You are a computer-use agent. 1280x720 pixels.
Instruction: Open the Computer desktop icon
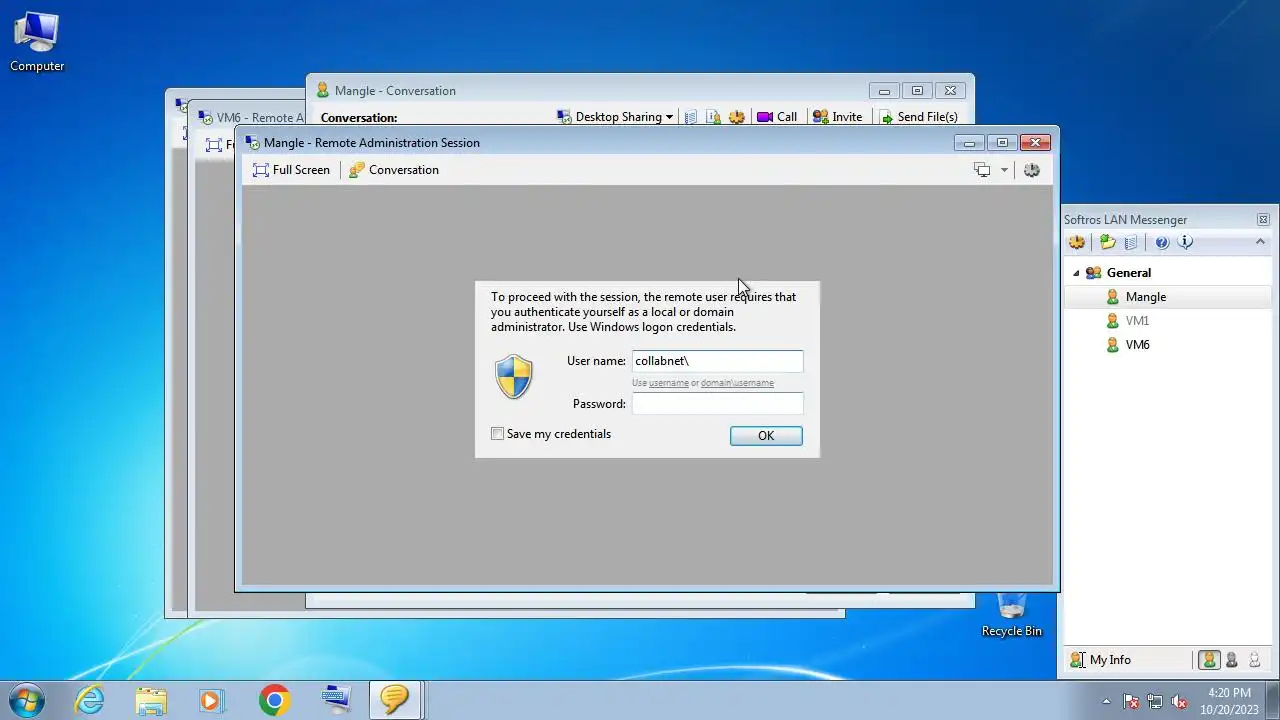(37, 42)
